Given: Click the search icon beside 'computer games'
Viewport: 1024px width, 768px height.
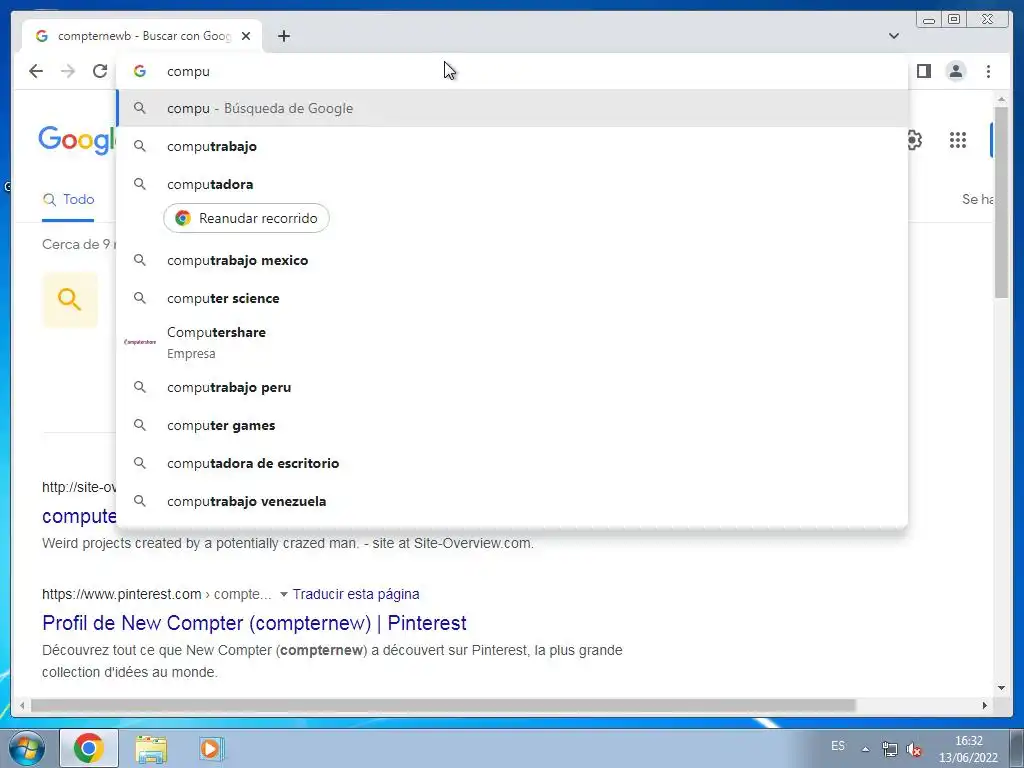Looking at the screenshot, I should click(x=140, y=425).
